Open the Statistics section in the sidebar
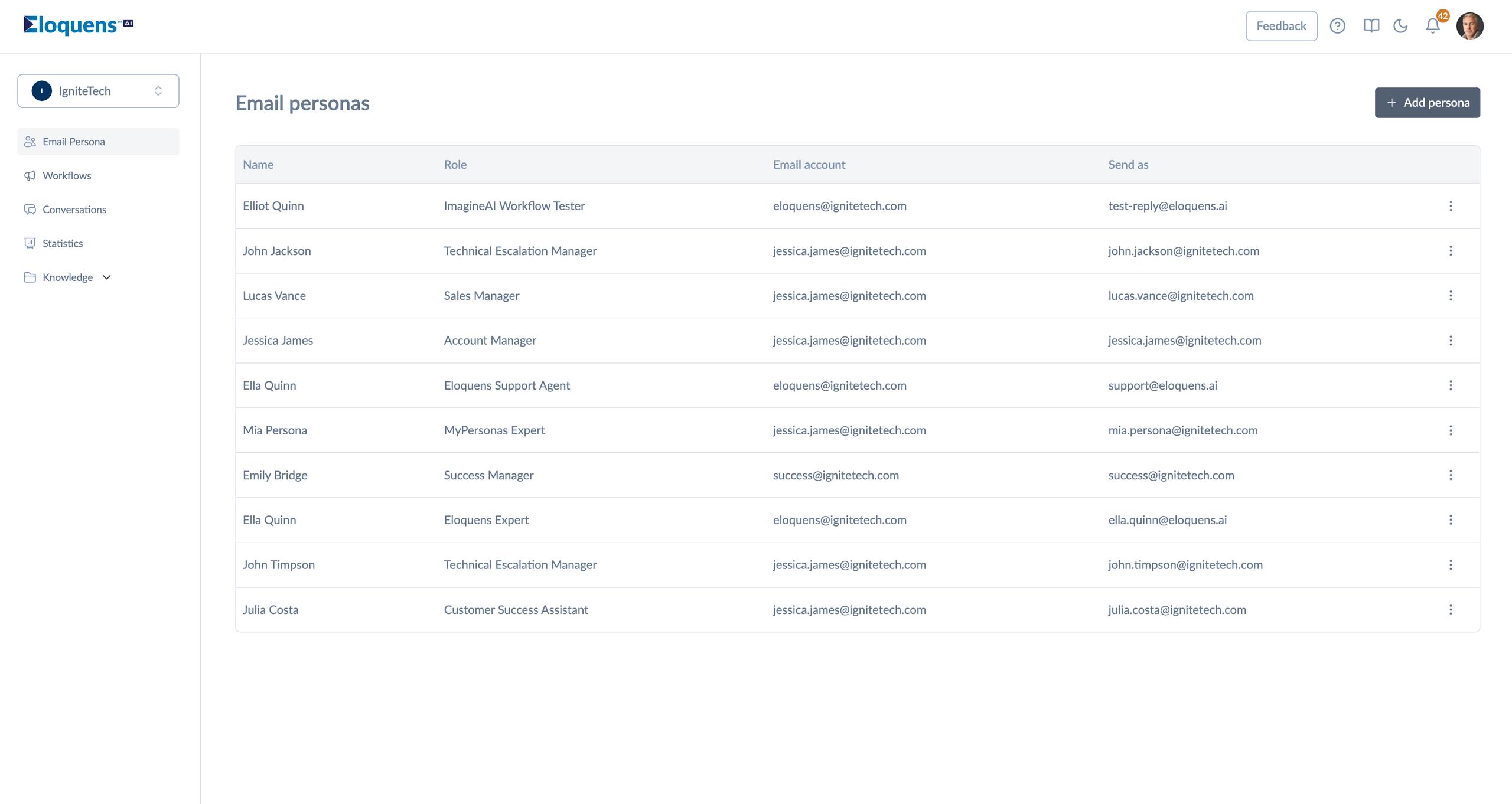Screen dimensions: 1512x804 [x=63, y=243]
